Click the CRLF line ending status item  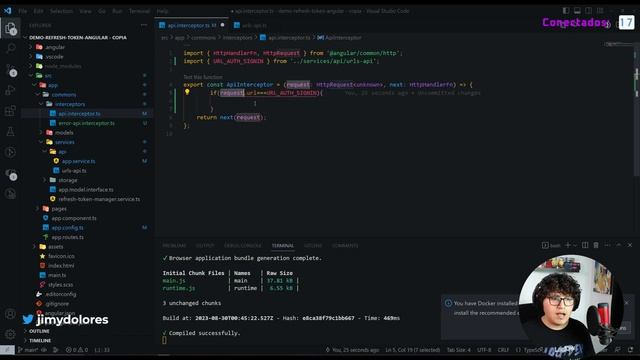coord(503,350)
